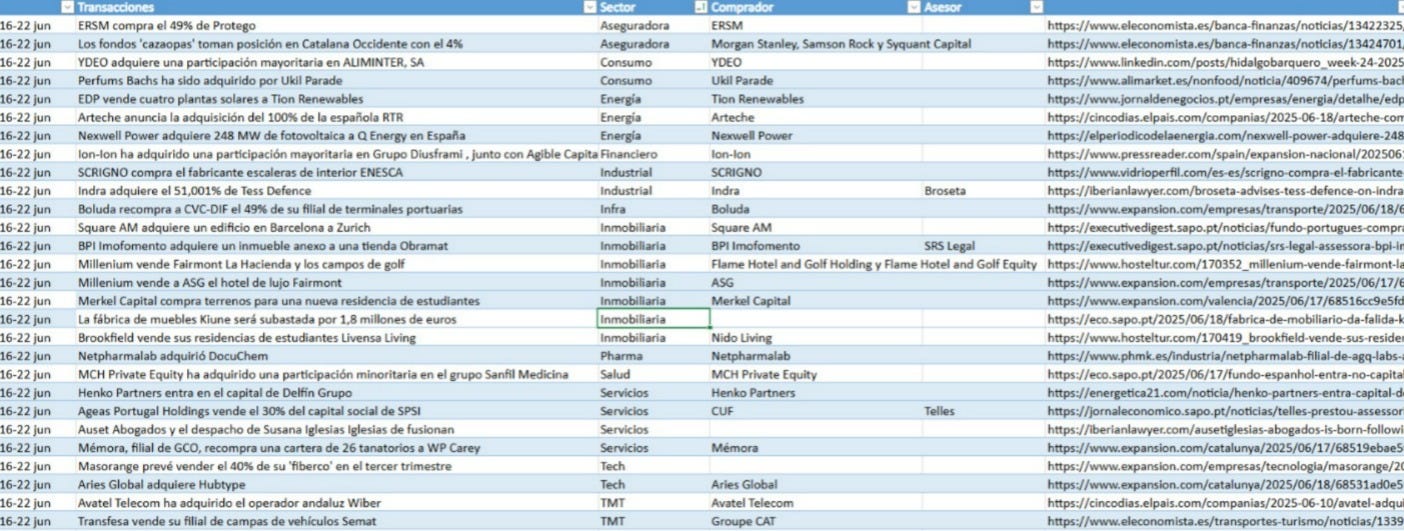Screen dimensions: 1404x531
Task: Select the 'Broseta' asesor cell
Action: click(x=982, y=191)
